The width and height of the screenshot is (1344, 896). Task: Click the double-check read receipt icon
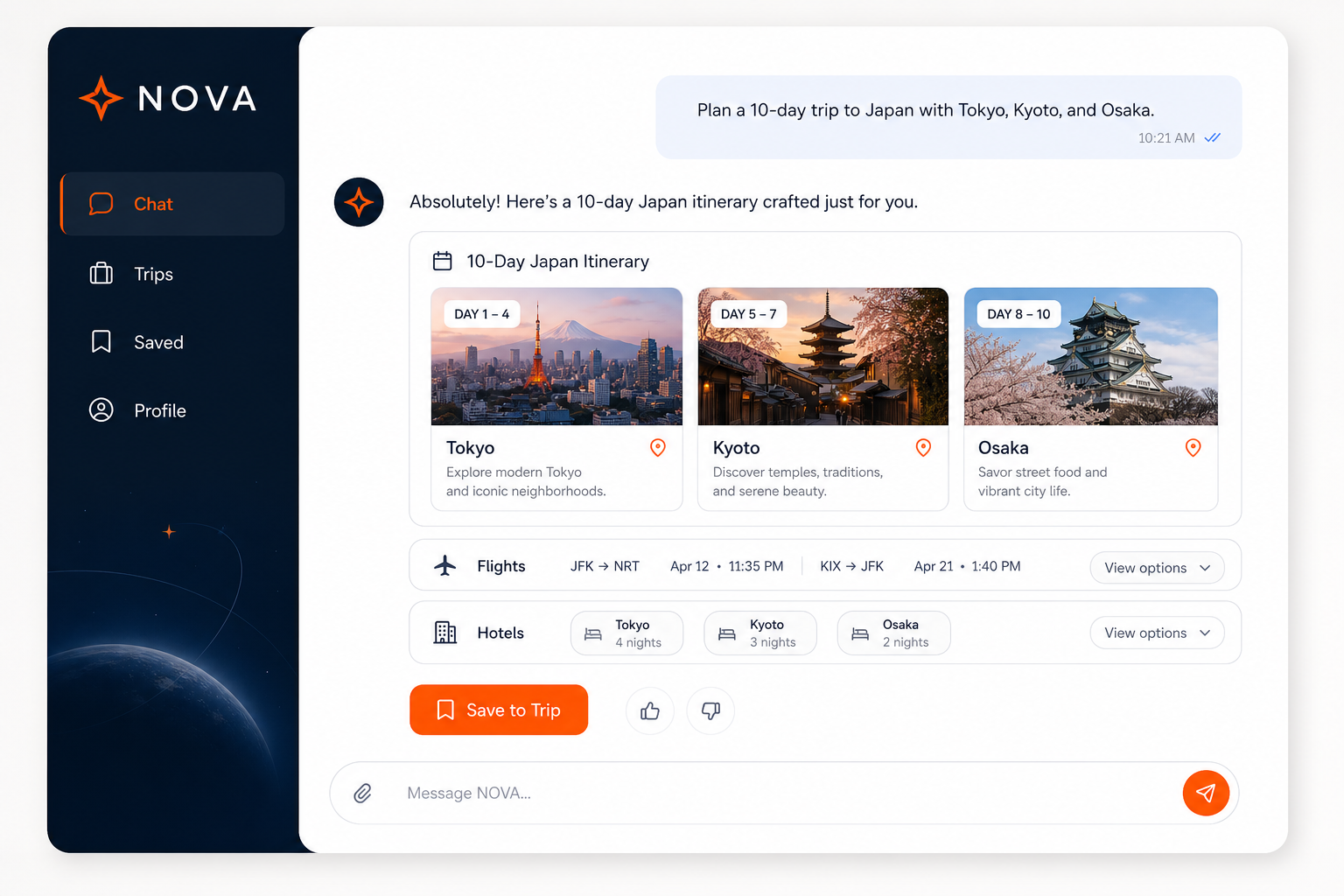[1213, 137]
